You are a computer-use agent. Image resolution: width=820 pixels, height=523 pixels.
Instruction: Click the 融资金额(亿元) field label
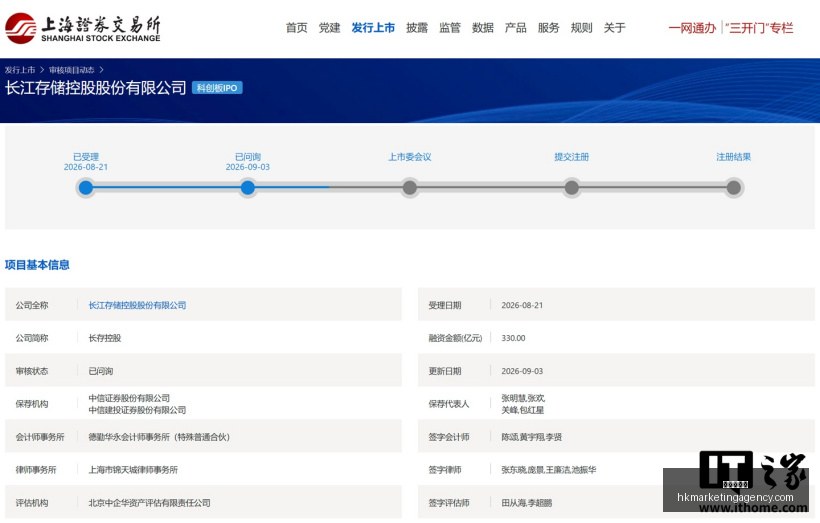click(x=455, y=338)
